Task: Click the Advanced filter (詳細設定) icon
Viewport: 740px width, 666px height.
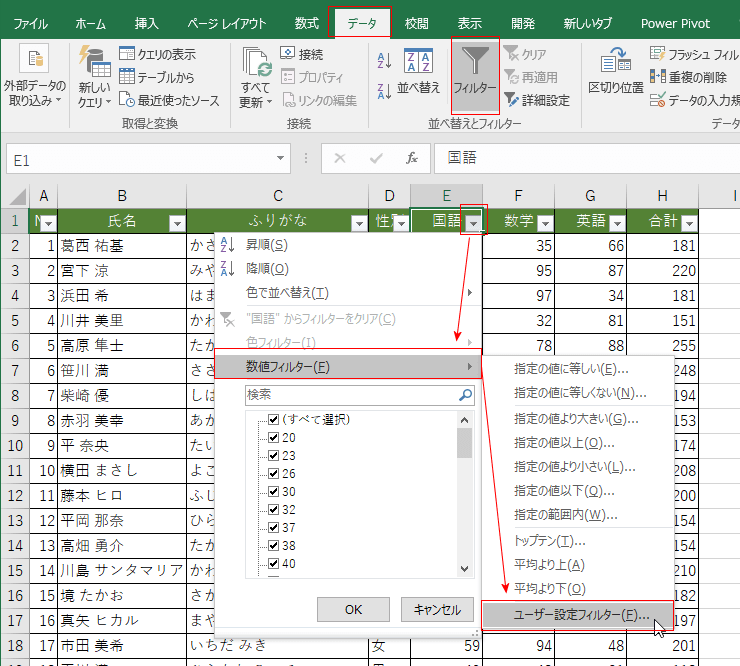Action: click(512, 100)
